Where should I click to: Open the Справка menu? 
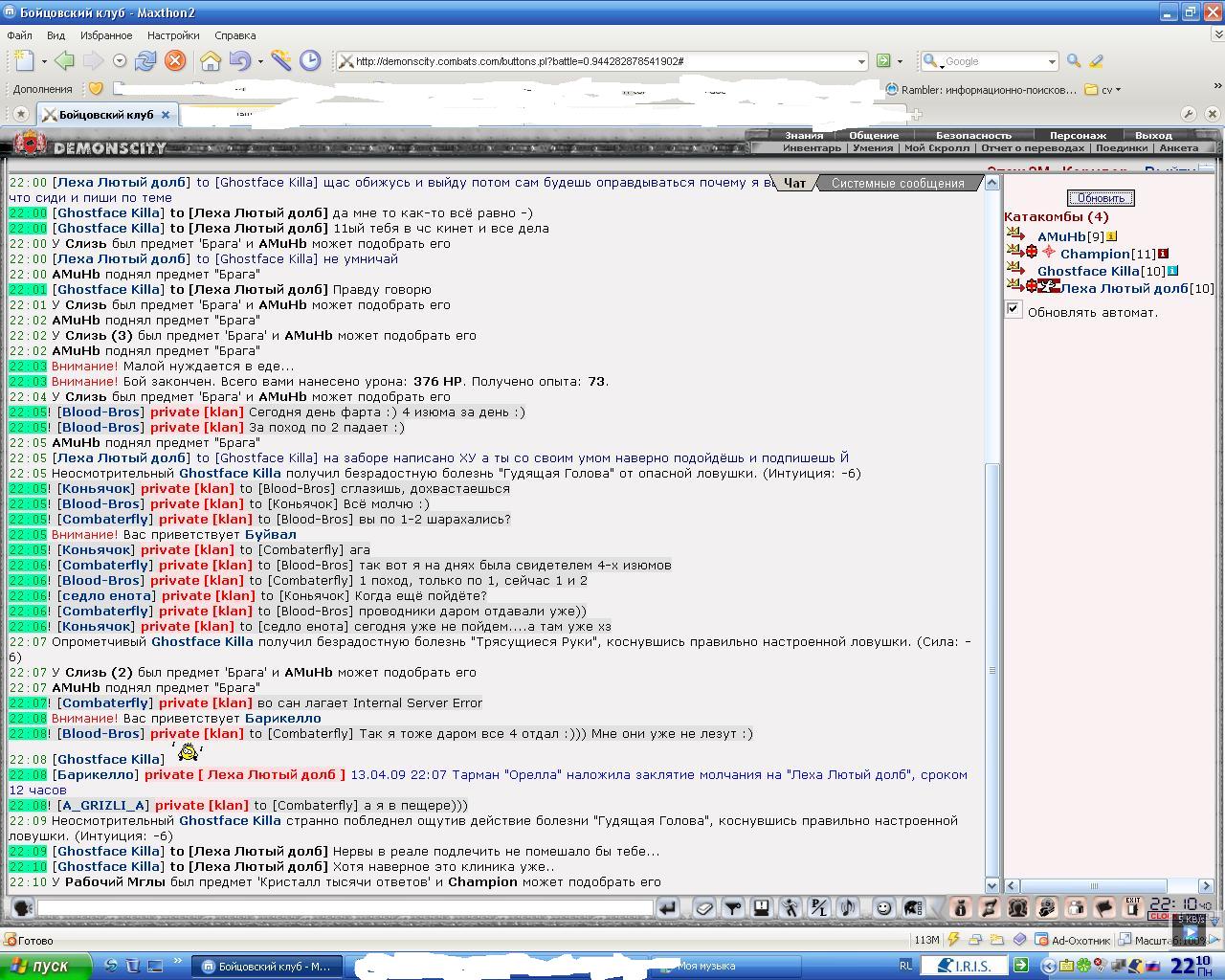click(235, 35)
